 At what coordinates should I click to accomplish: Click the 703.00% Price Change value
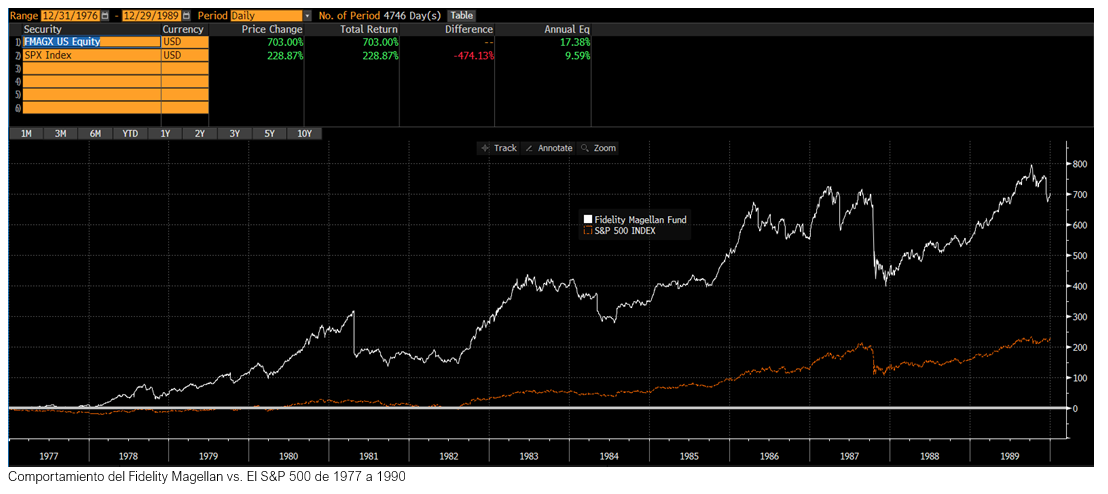pos(284,42)
